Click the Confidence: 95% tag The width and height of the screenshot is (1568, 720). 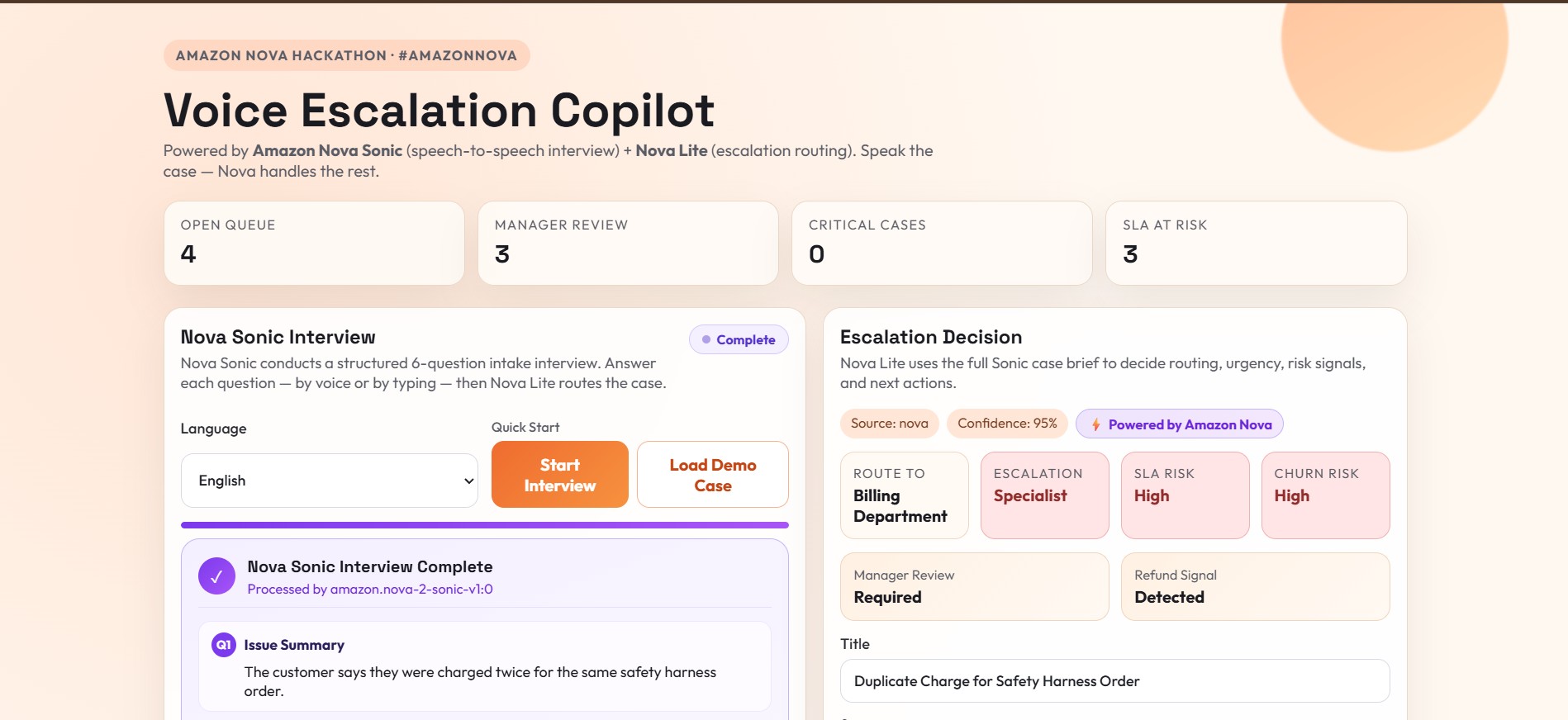coord(1007,424)
